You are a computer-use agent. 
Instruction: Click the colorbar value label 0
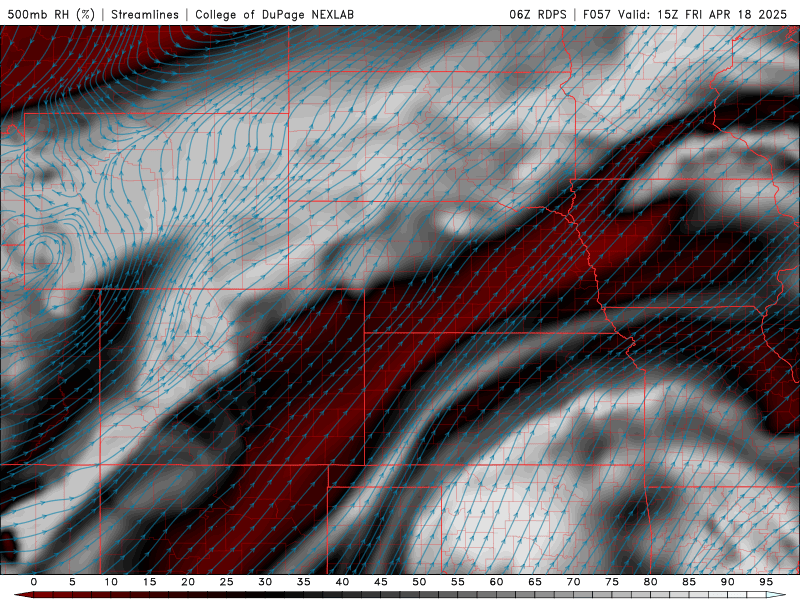click(x=34, y=582)
